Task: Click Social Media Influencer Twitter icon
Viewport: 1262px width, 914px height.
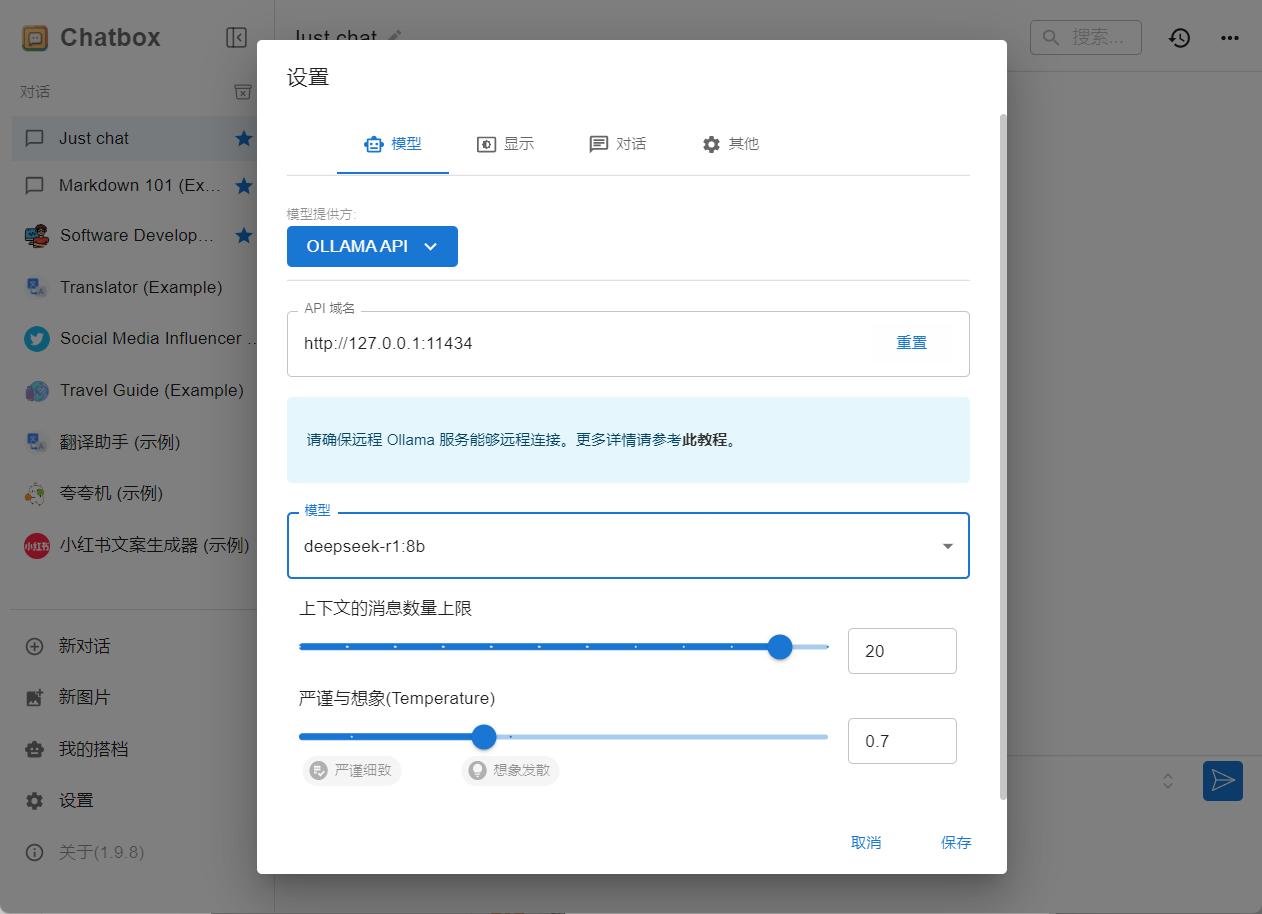Action: (x=37, y=338)
